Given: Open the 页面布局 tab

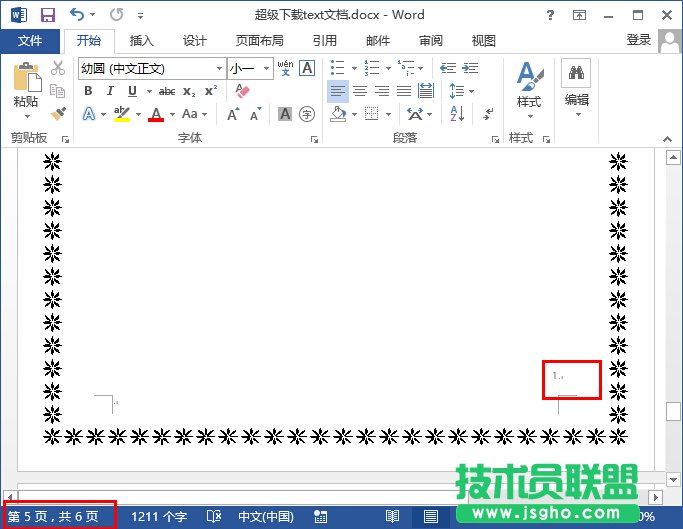Looking at the screenshot, I should point(259,41).
